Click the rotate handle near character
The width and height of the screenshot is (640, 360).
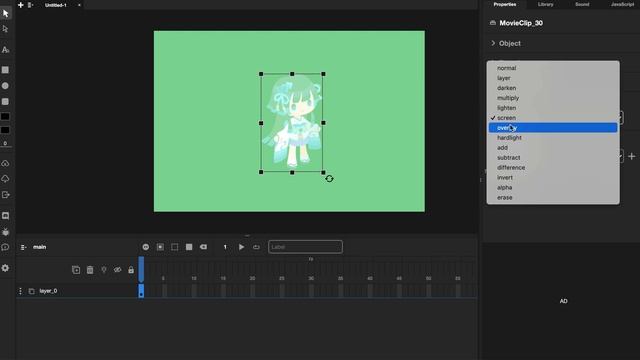[329, 179]
